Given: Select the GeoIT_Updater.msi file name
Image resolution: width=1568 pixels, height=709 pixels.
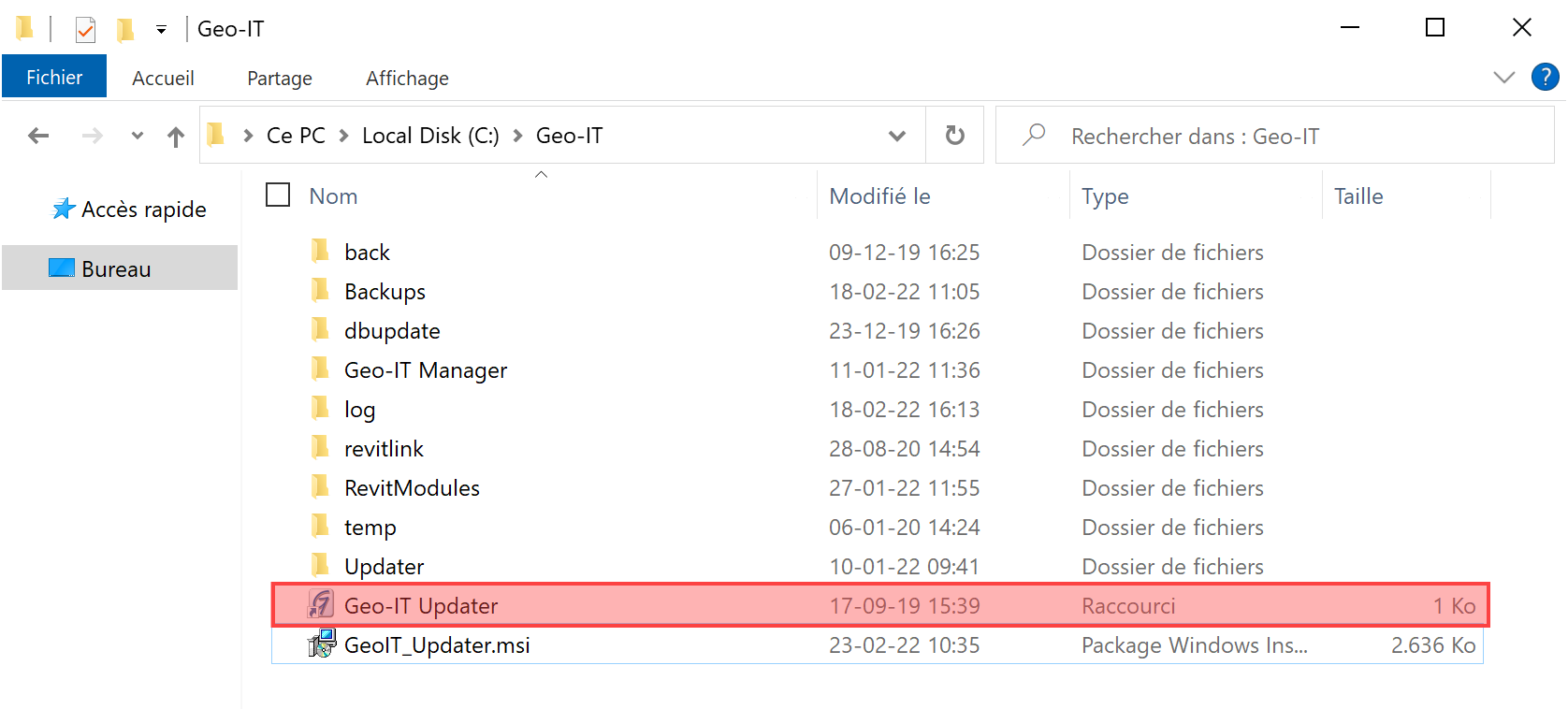Looking at the screenshot, I should pos(437,644).
